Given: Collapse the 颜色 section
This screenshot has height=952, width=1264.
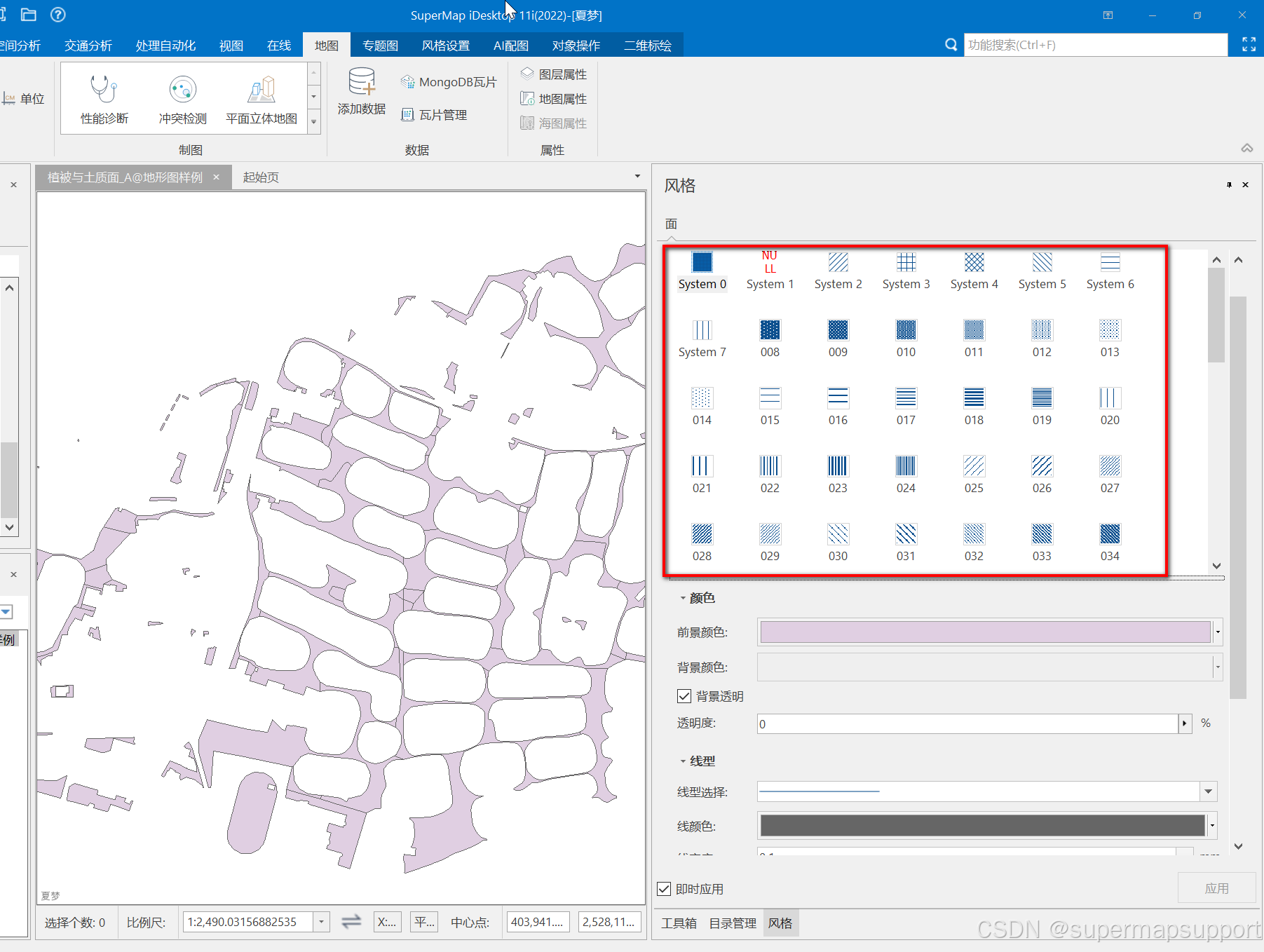Looking at the screenshot, I should (683, 598).
